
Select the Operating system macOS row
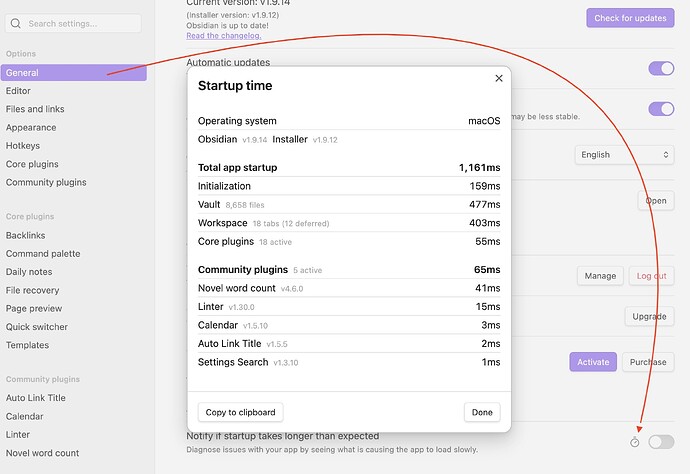click(349, 121)
